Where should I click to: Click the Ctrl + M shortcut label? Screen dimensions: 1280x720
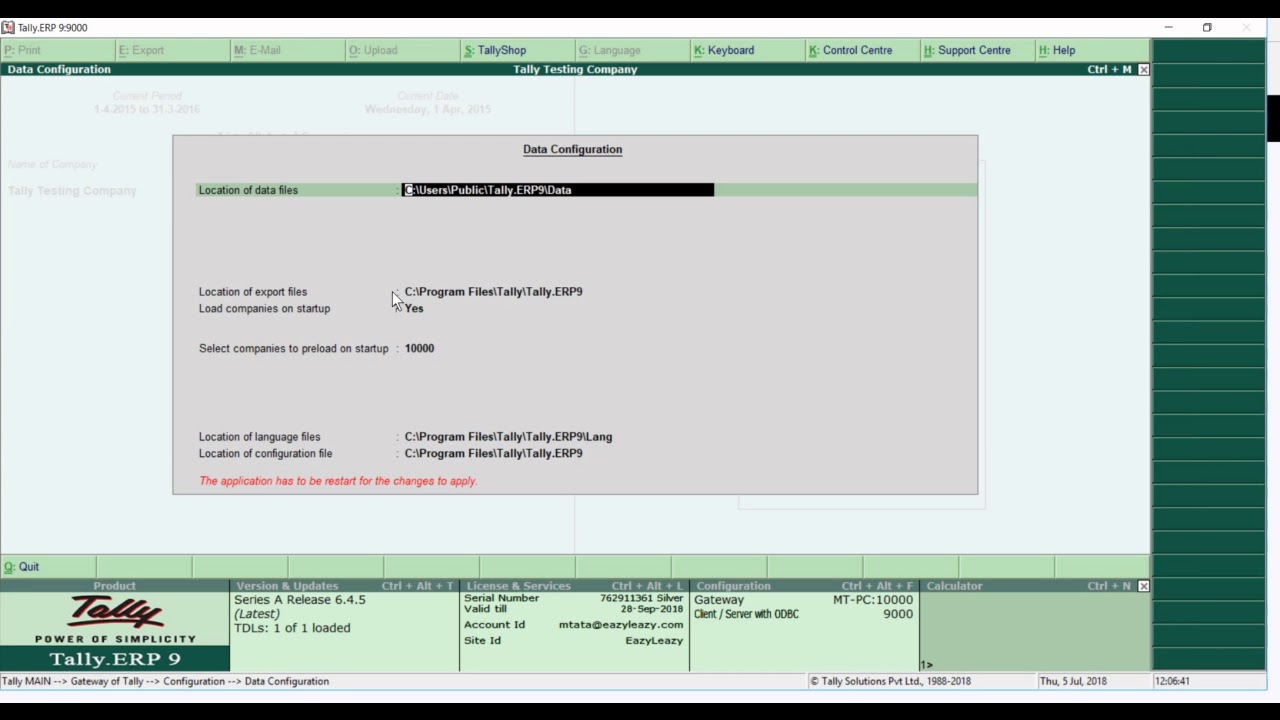click(x=1109, y=70)
